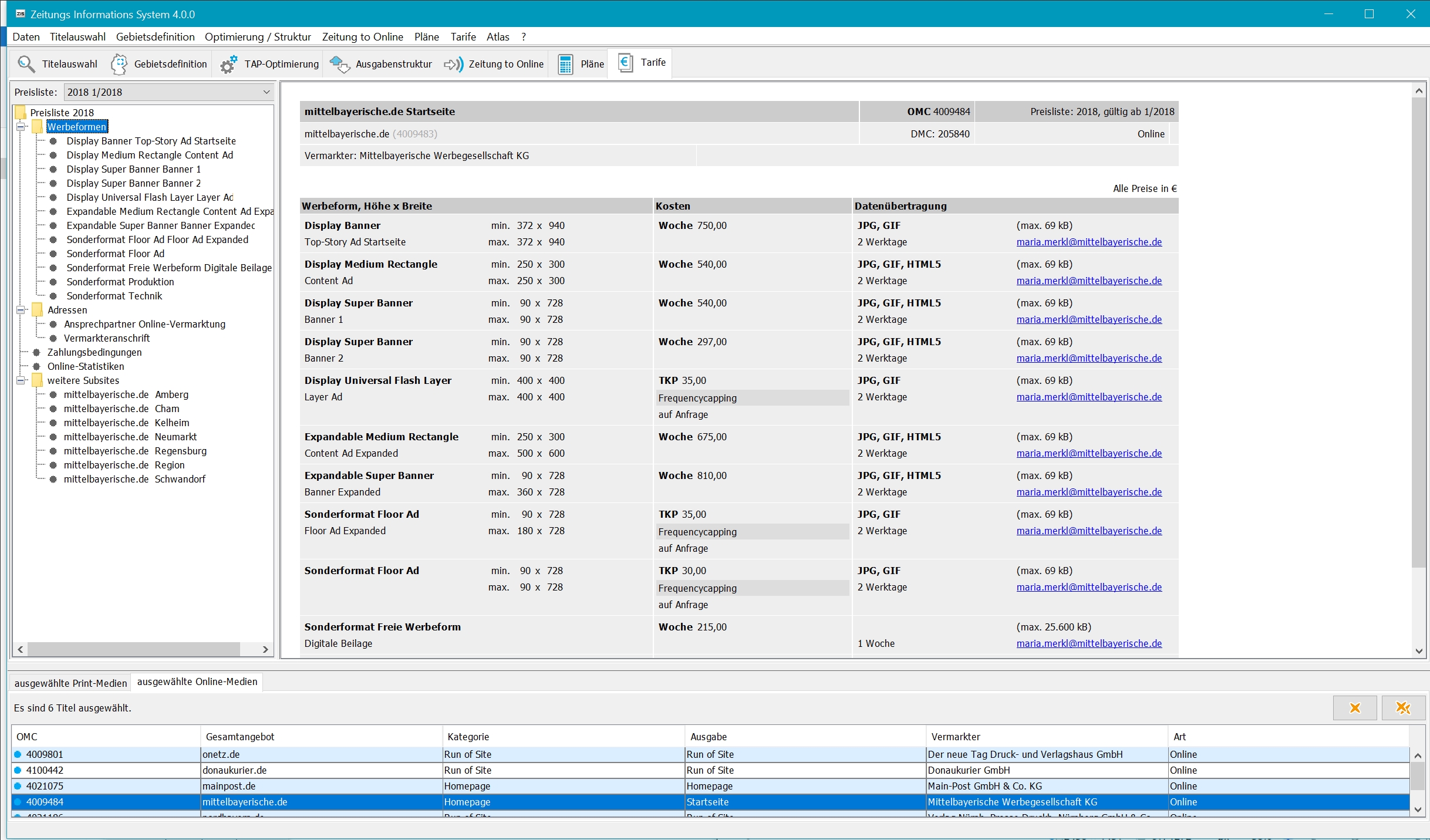Switch to ausgewählte Print-Medien tab
Image resolution: width=1430 pixels, height=840 pixels.
70,683
